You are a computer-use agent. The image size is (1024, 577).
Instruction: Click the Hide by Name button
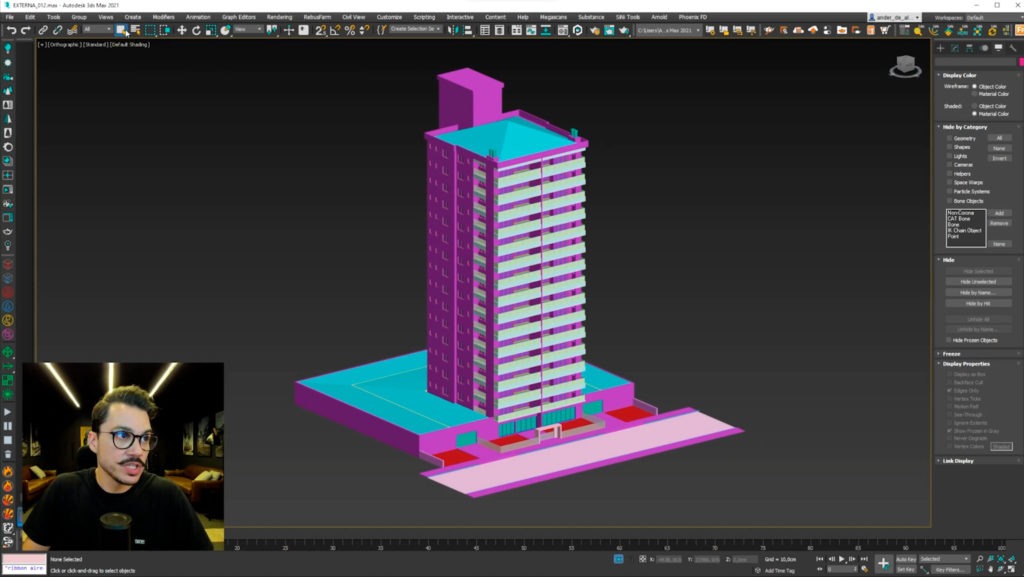pyautogui.click(x=977, y=292)
